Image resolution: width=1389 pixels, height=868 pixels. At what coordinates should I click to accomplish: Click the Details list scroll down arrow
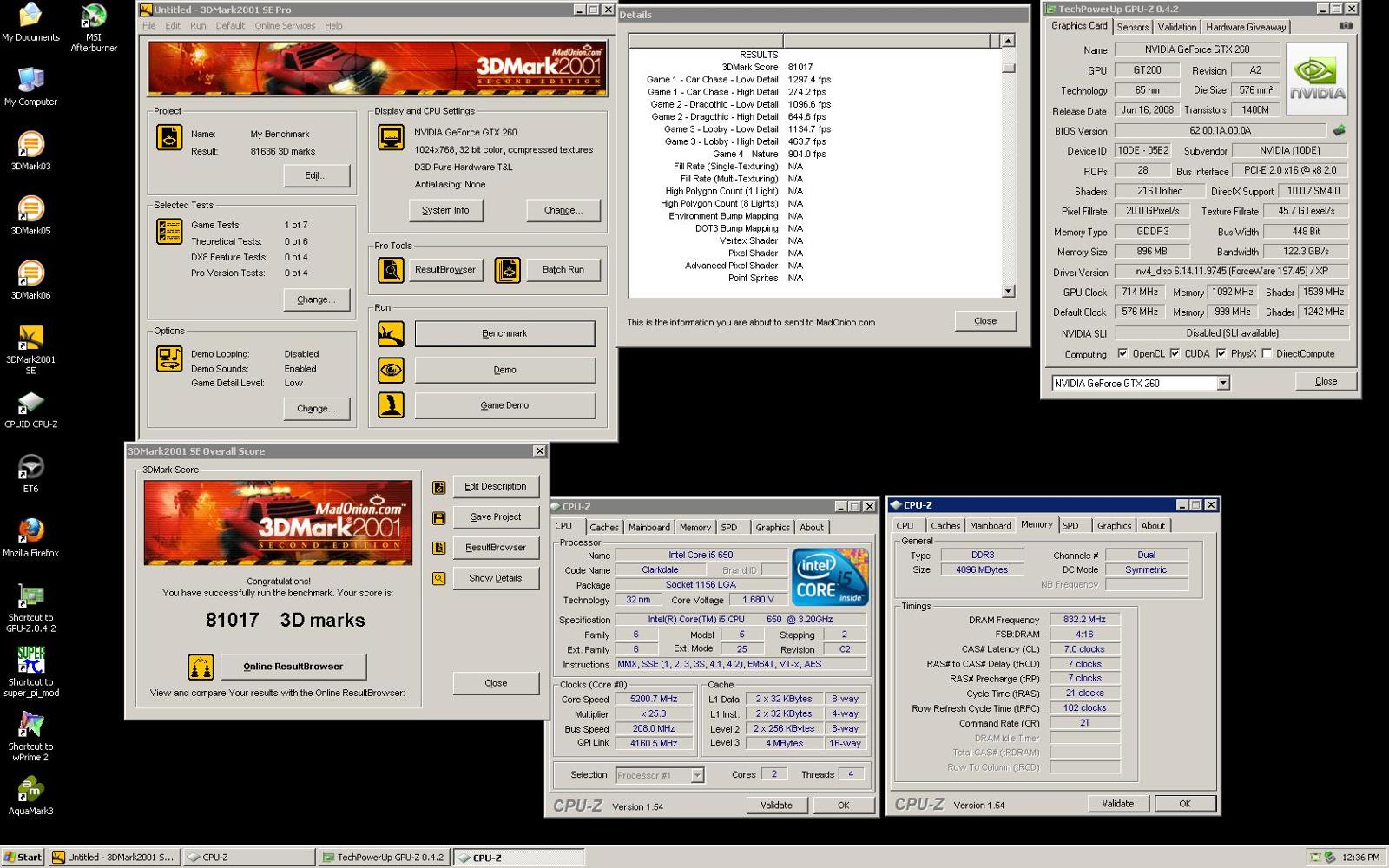coord(1008,292)
